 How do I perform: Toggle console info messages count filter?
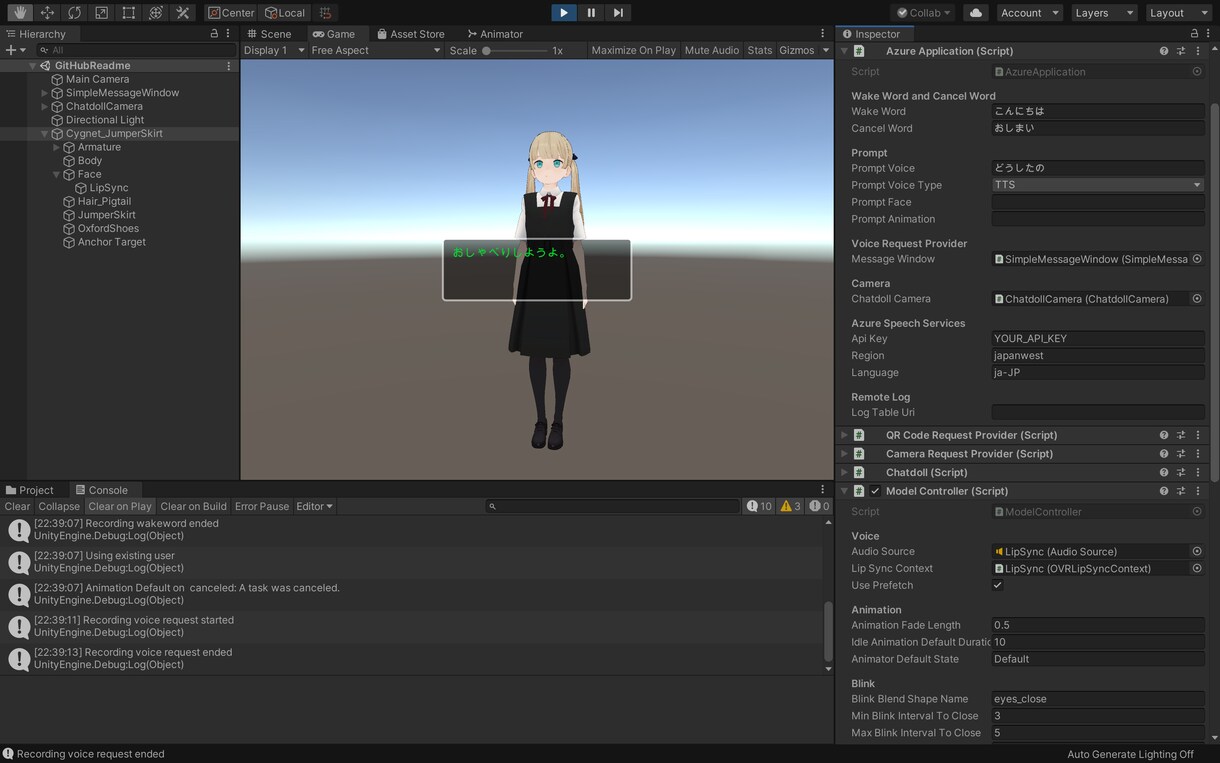coord(760,506)
